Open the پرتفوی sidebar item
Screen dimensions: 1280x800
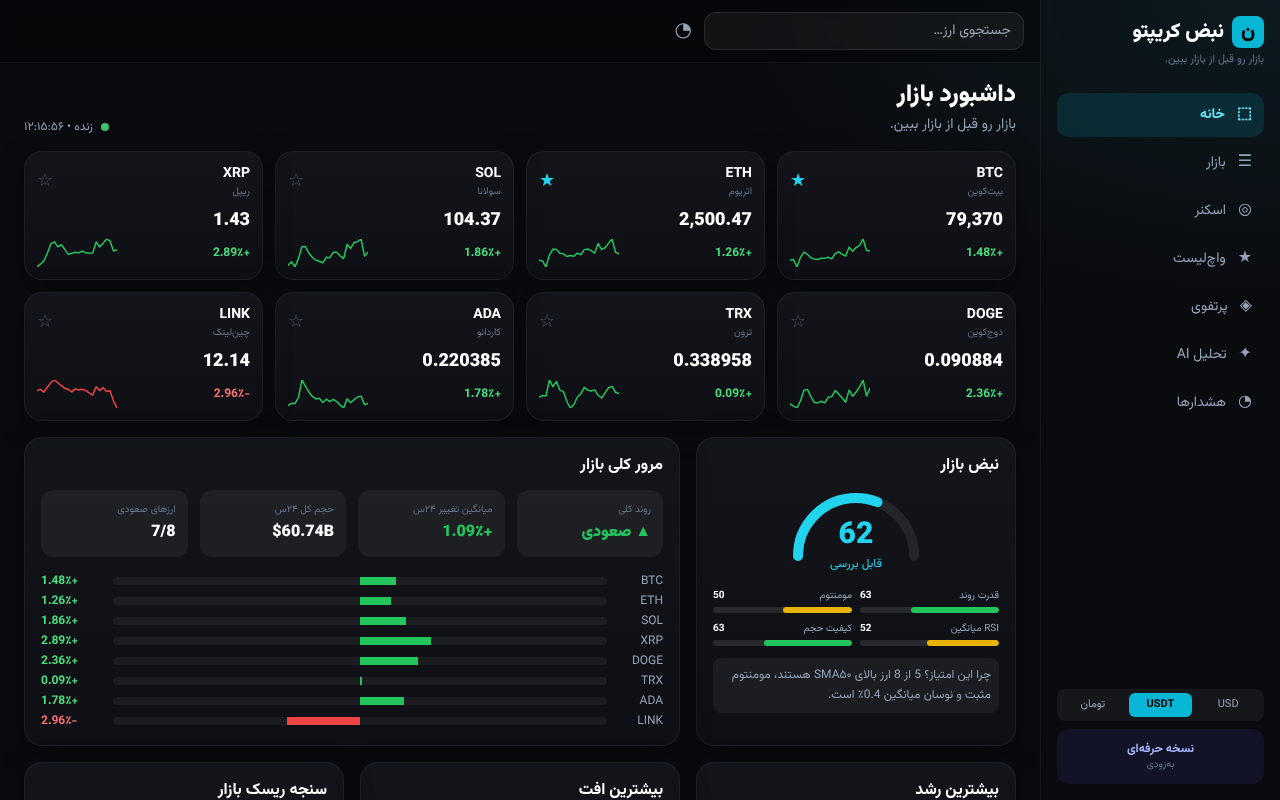[1160, 306]
